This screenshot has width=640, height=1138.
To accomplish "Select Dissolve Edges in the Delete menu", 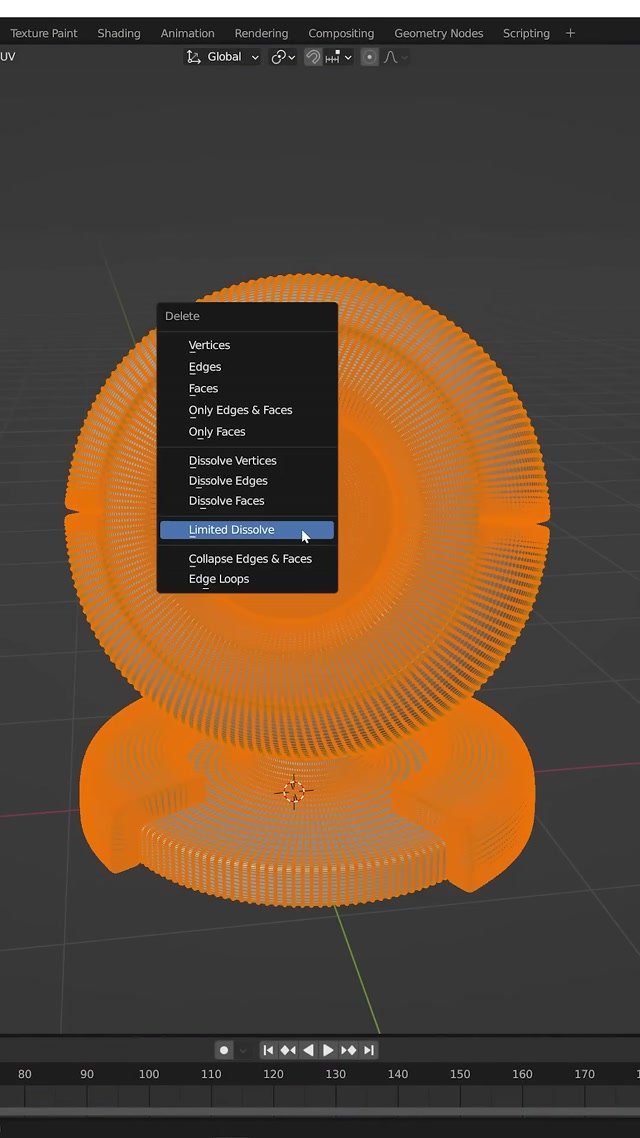I will pyautogui.click(x=228, y=481).
